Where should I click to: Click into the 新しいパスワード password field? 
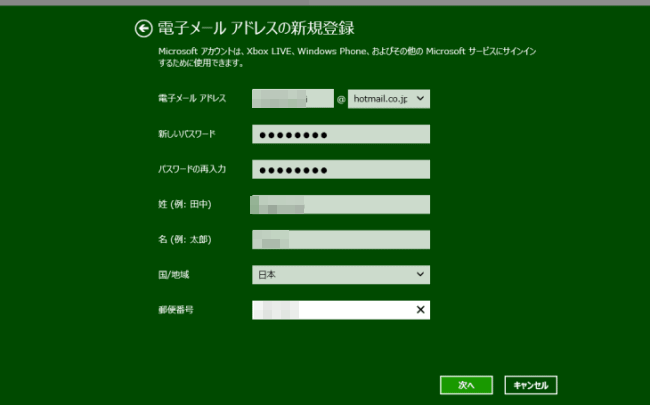coord(340,134)
